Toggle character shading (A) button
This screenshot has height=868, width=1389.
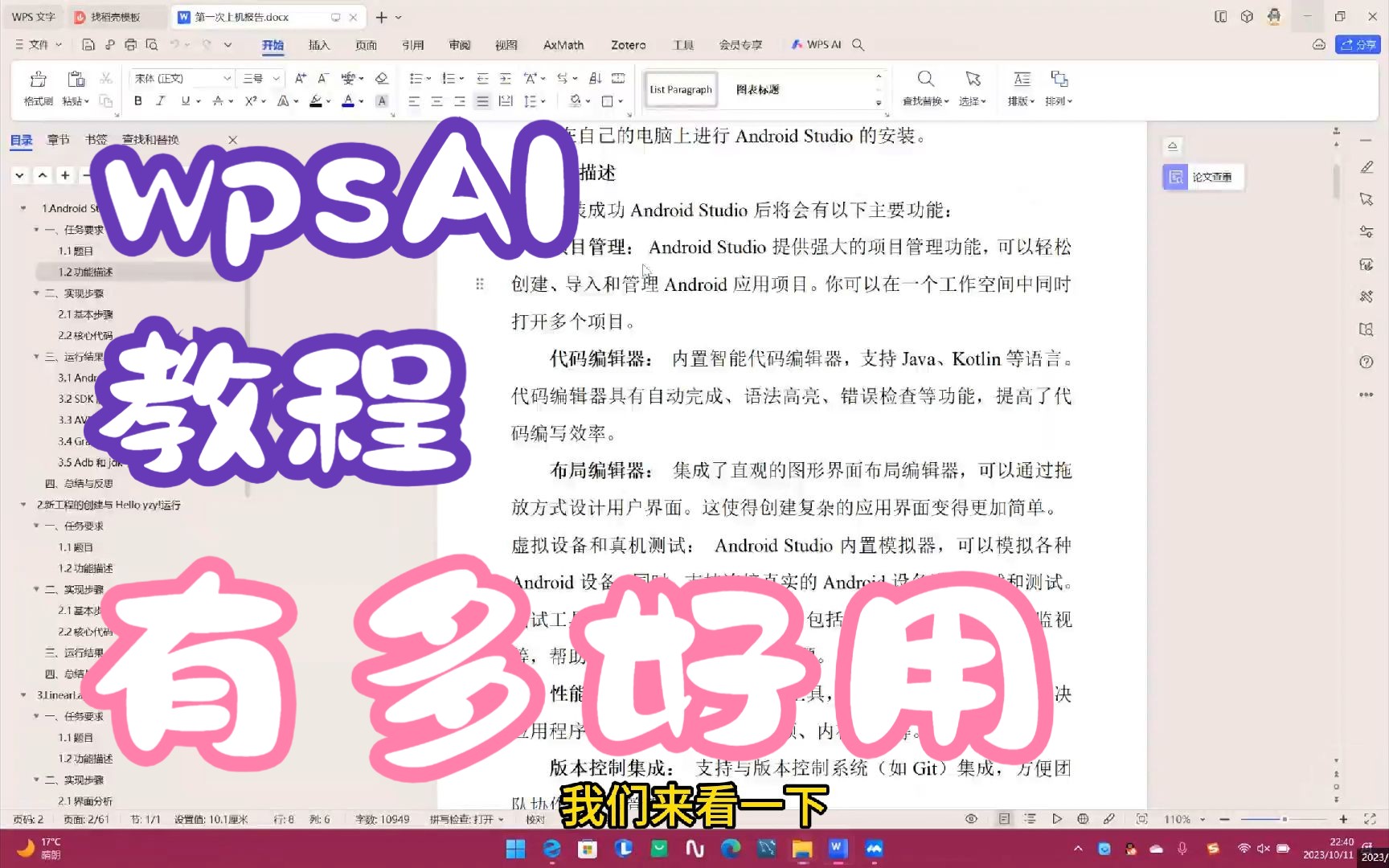(x=382, y=101)
